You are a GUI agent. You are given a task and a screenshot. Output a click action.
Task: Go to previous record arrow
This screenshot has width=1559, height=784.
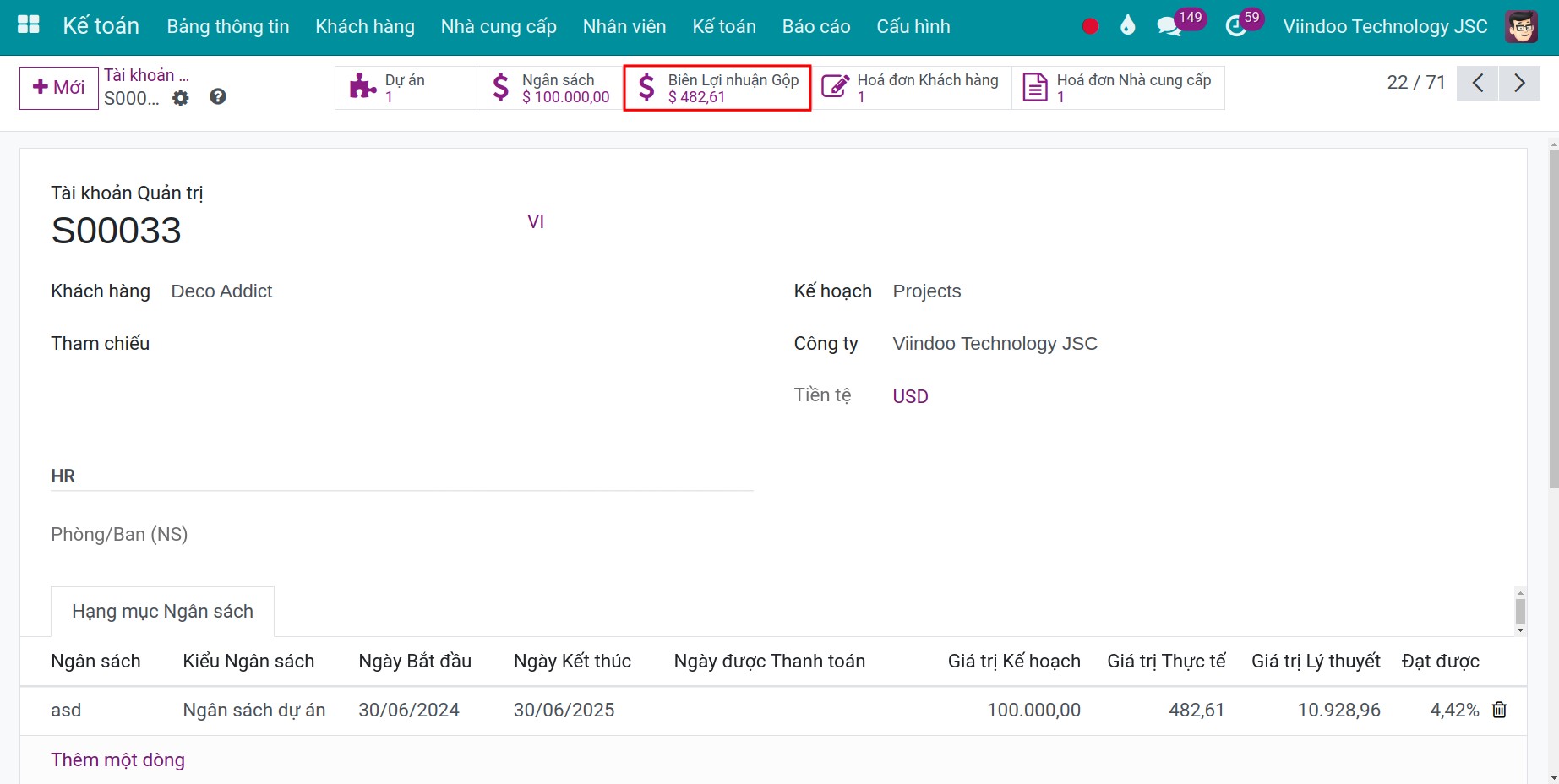[x=1477, y=83]
